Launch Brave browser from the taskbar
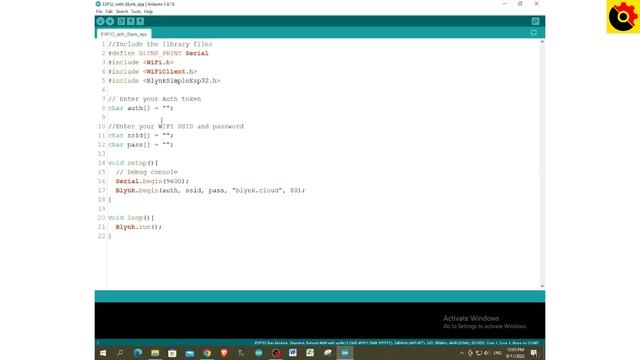 pyautogui.click(x=224, y=353)
